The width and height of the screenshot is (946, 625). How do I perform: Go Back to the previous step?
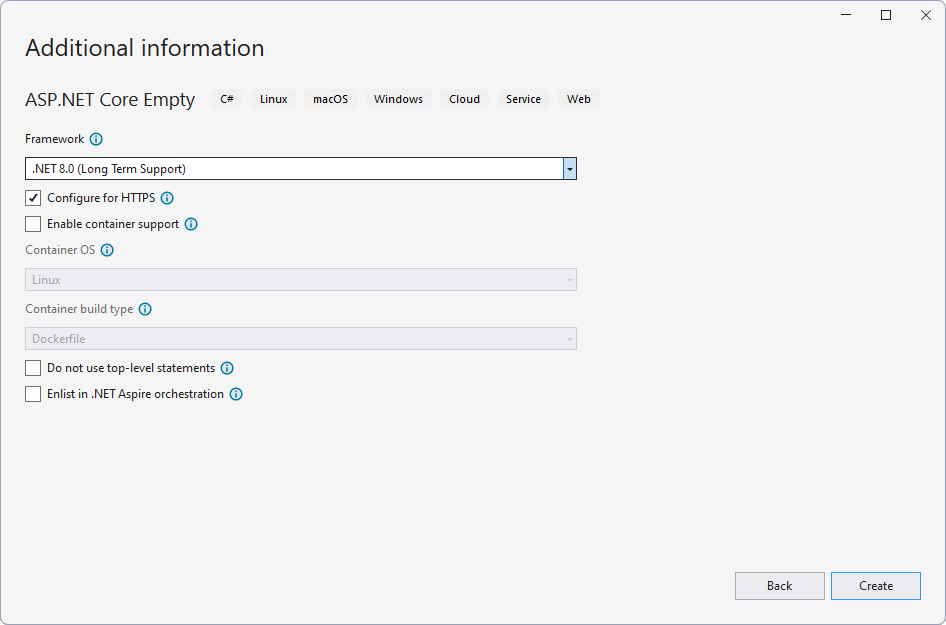coord(780,586)
